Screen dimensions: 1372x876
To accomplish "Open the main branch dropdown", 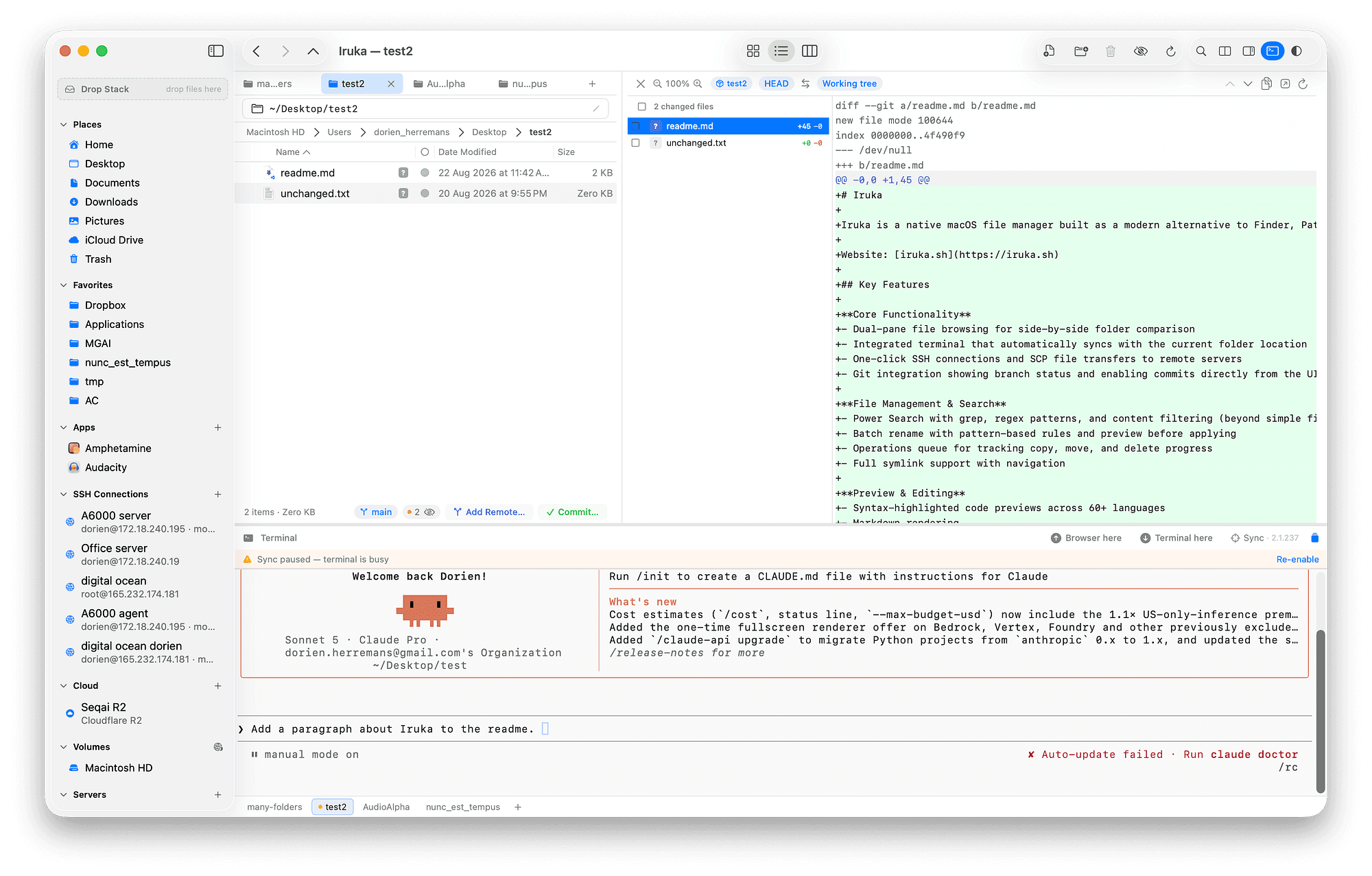I will coord(376,512).
